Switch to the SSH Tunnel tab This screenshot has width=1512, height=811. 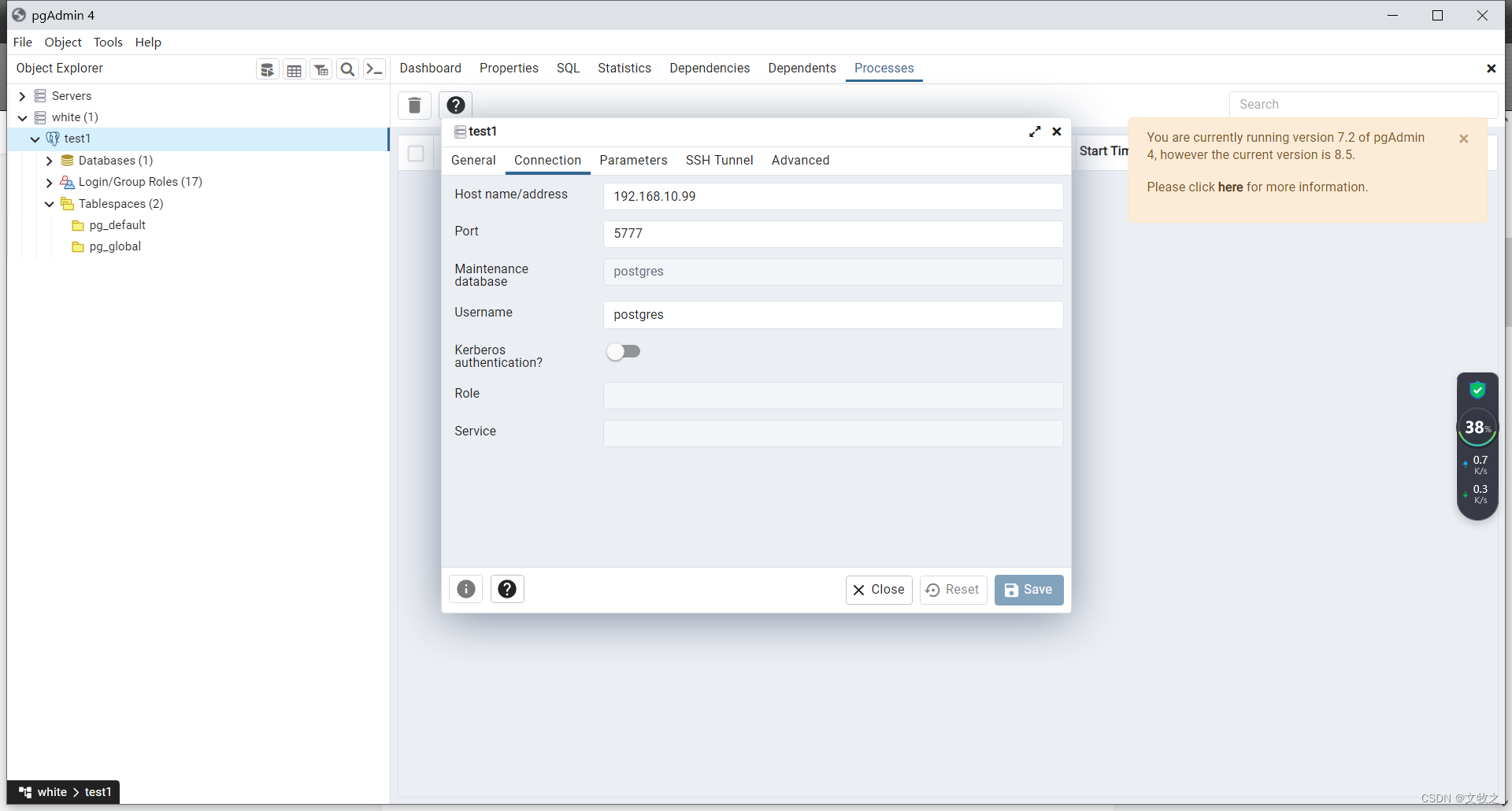click(x=719, y=160)
